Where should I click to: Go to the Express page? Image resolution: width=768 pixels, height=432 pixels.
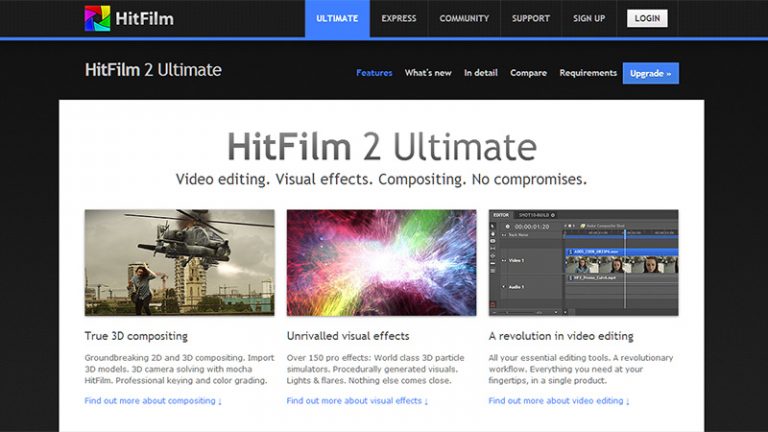coord(399,18)
